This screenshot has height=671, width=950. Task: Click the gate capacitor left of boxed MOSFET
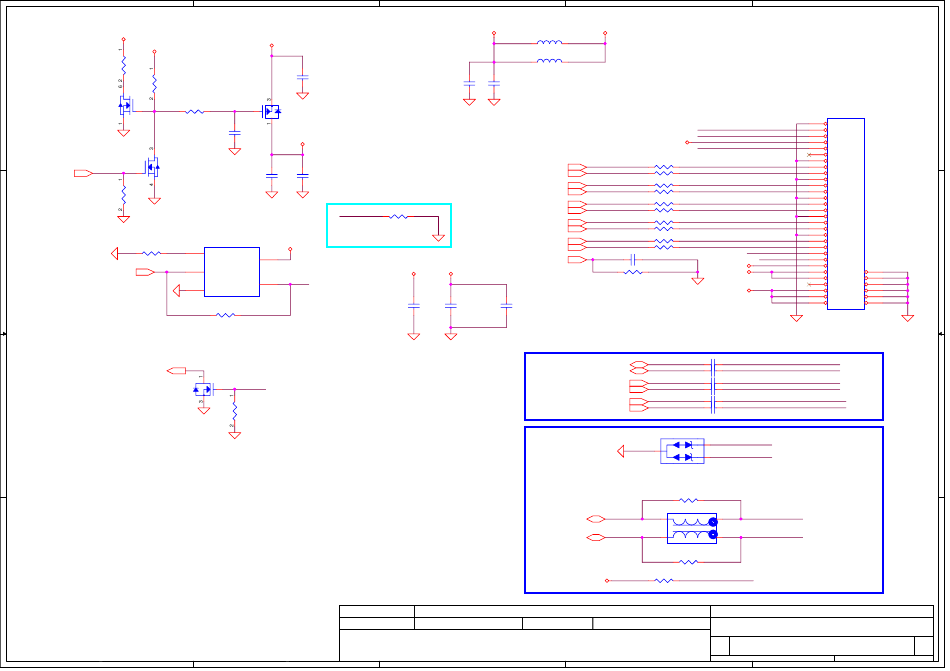(234, 132)
